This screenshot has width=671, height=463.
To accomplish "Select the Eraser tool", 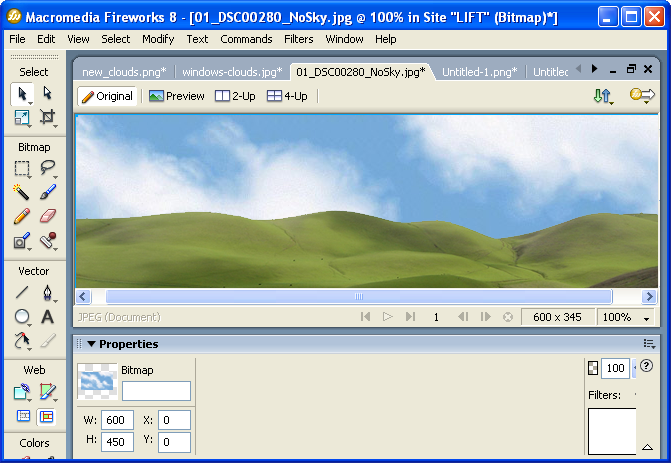I will (47, 216).
